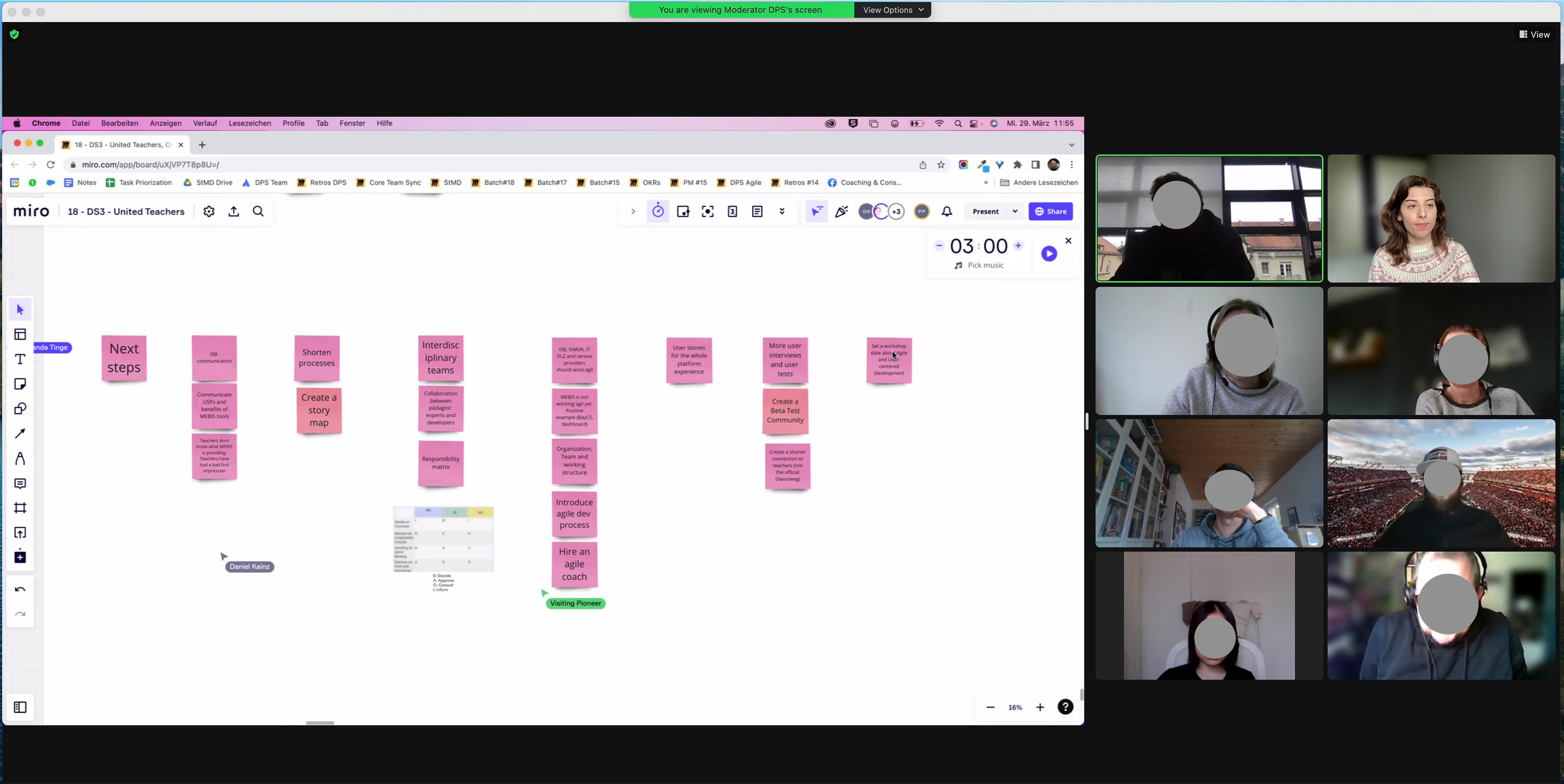The image size is (1564, 784).
Task: Open Zoom View Options dropdown
Action: tap(892, 10)
